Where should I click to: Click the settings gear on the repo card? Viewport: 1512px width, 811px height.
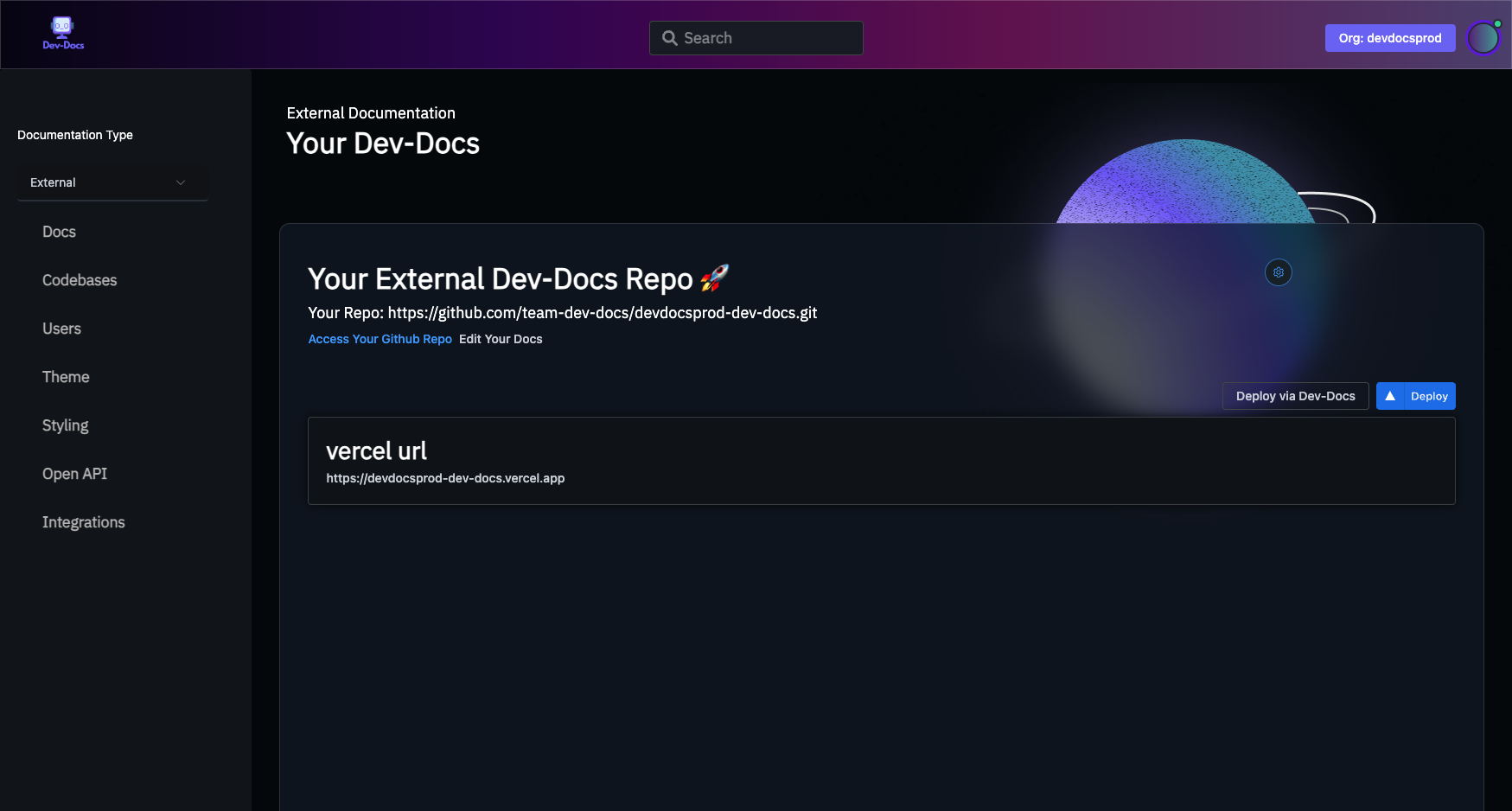coord(1279,271)
